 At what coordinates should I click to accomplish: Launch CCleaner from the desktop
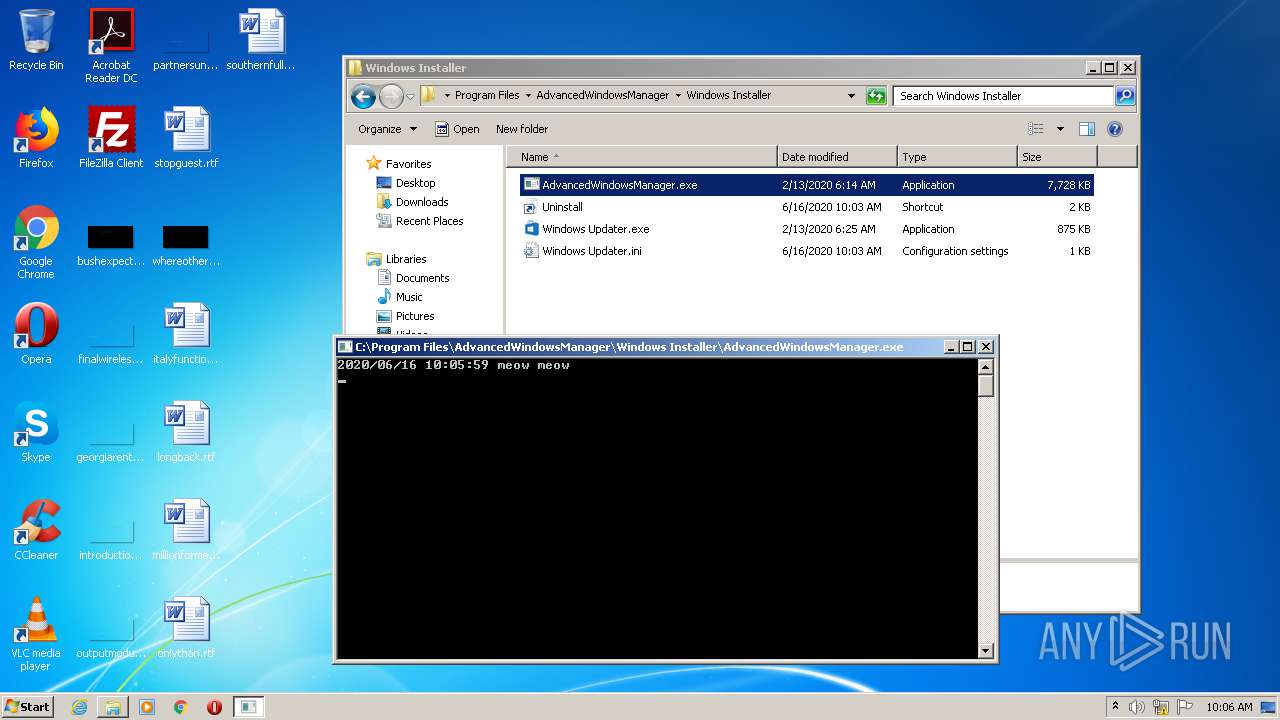pyautogui.click(x=36, y=530)
